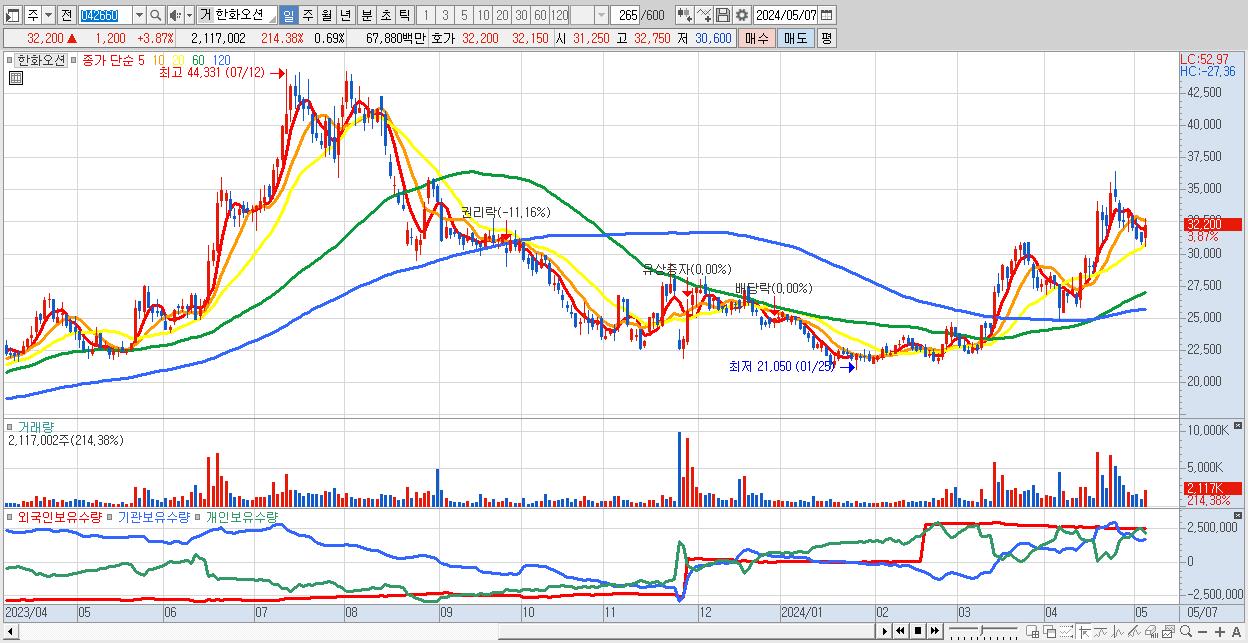
Task: Toggle the square before 종가 단순 label
Action: coord(73,60)
